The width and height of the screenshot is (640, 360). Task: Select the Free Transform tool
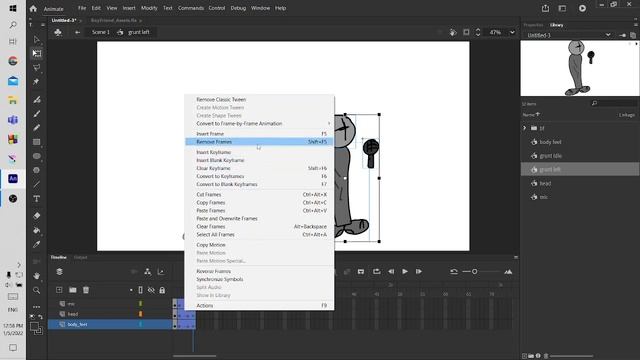click(x=37, y=53)
